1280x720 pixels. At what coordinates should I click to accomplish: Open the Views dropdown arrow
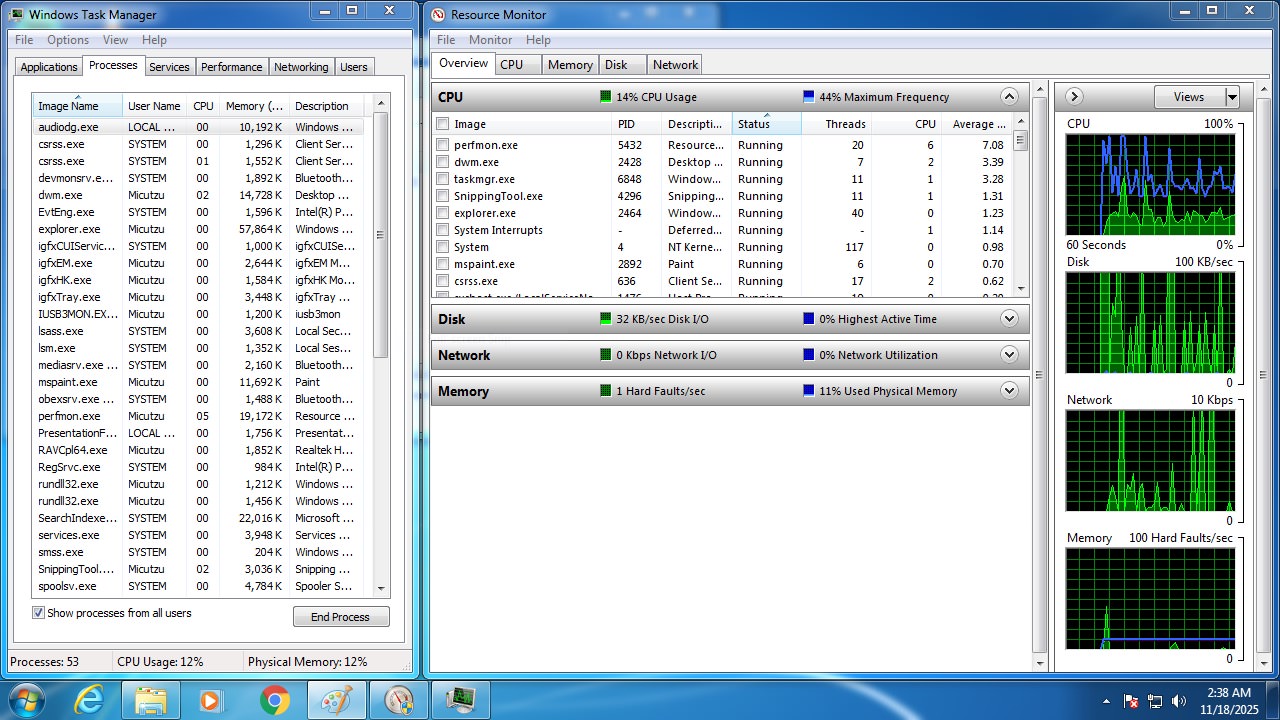(x=1232, y=97)
